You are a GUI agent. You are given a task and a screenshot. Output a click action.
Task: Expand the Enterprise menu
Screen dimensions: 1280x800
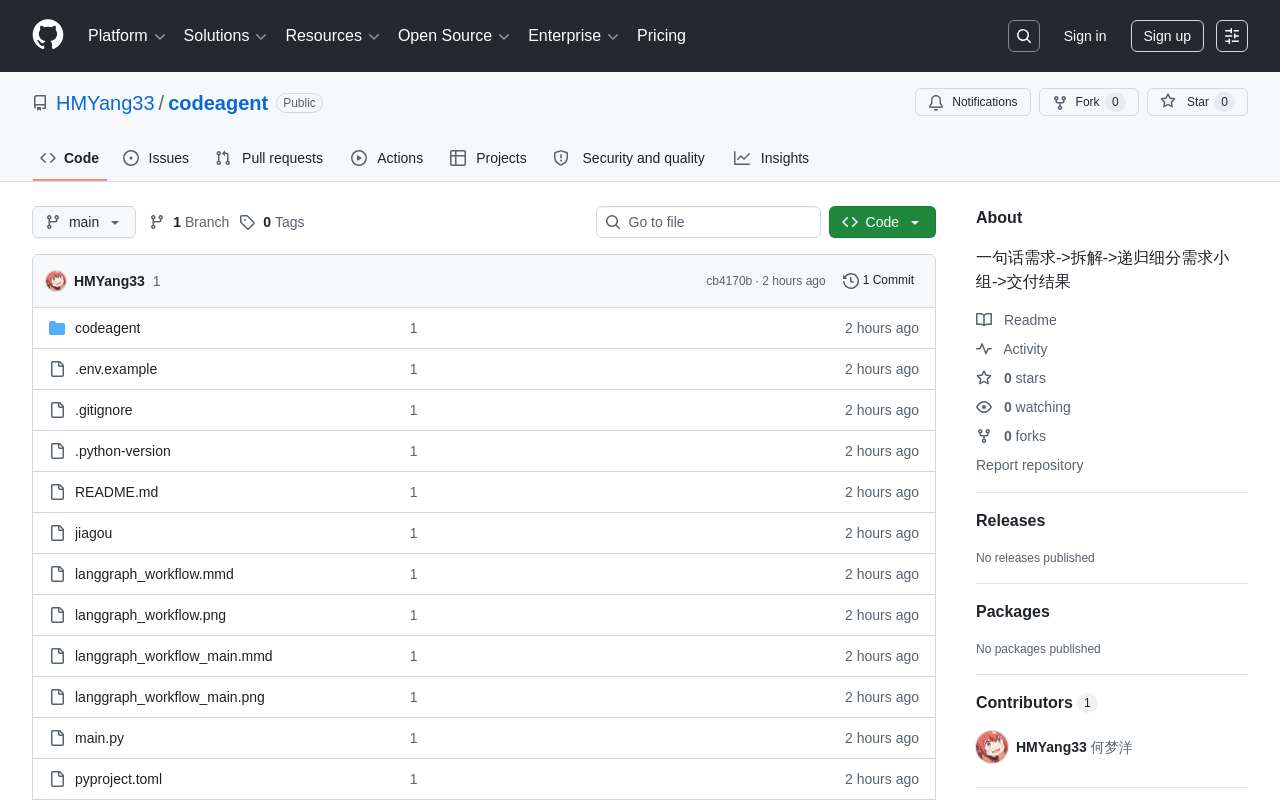click(x=573, y=36)
